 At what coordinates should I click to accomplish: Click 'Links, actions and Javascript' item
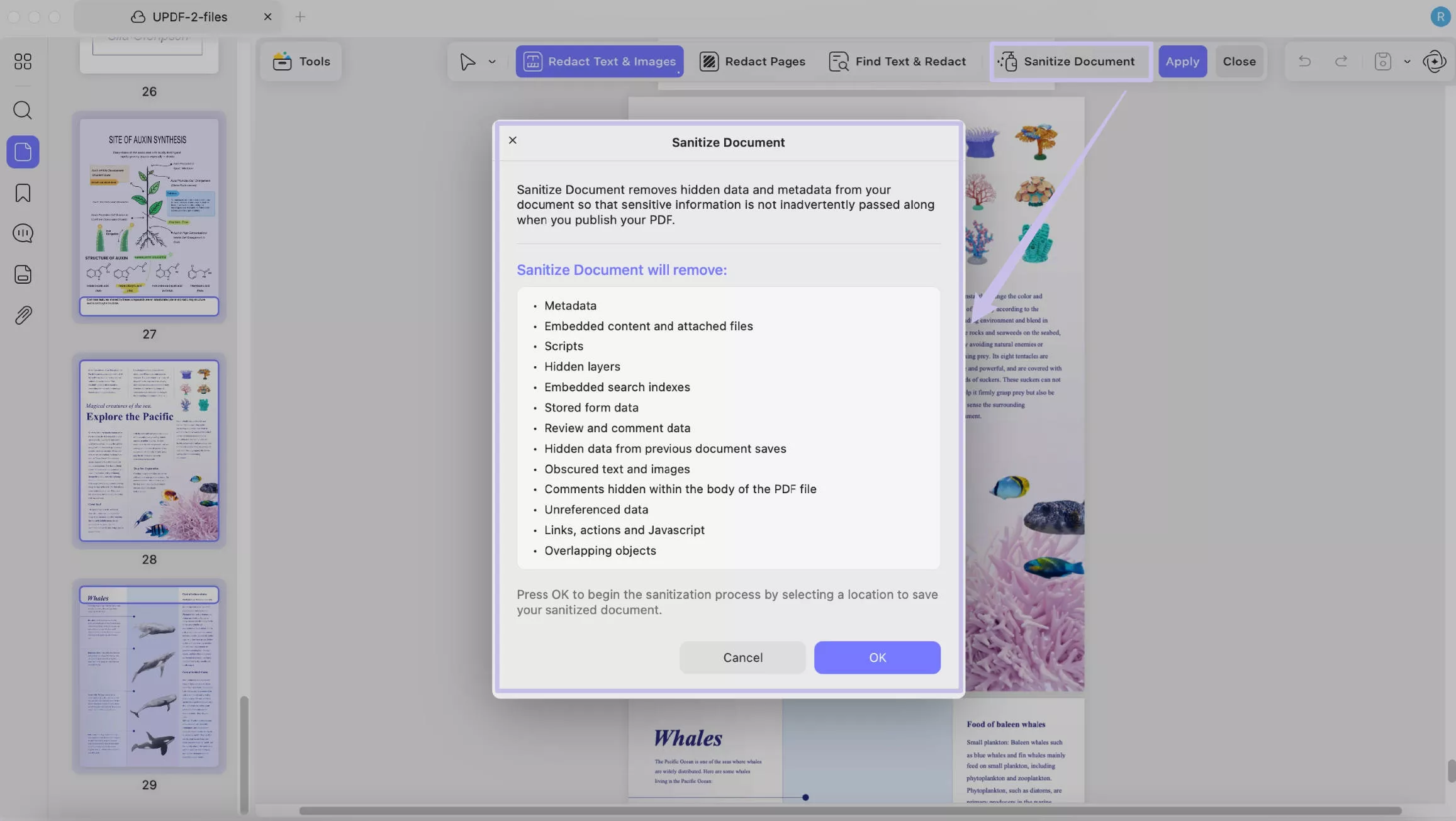pos(624,530)
